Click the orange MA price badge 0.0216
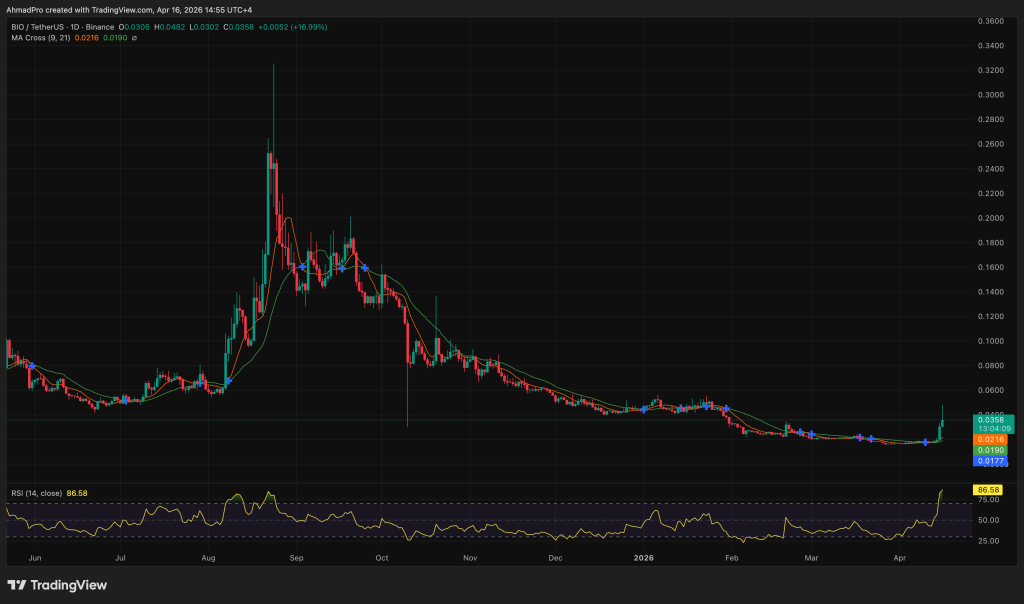This screenshot has width=1024, height=604. click(988, 438)
